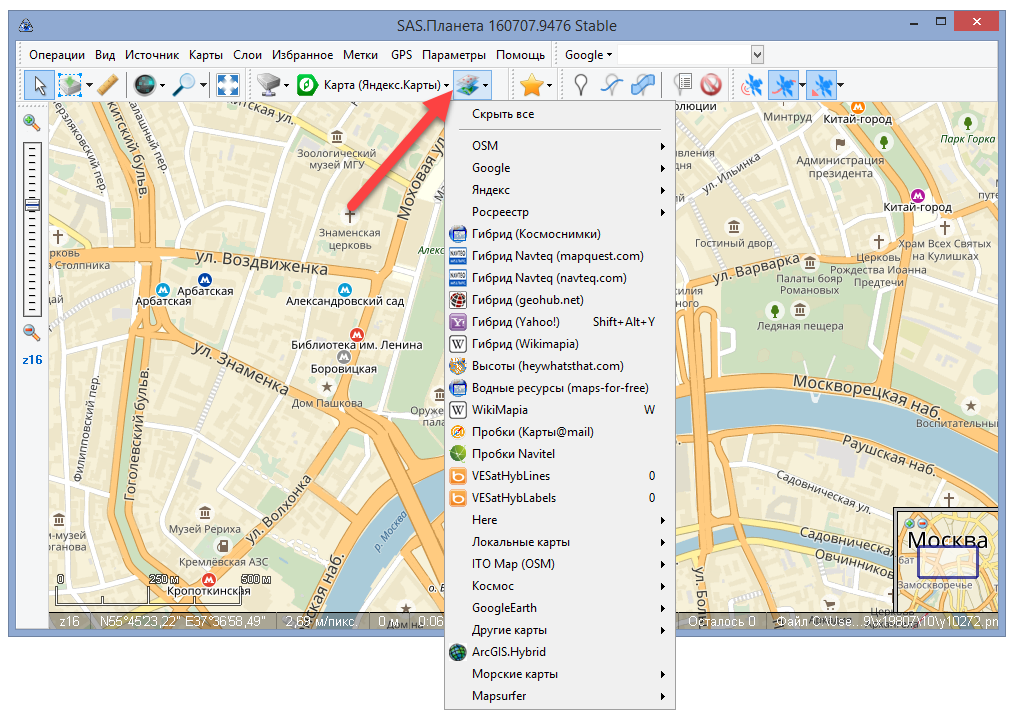Click the star Favorites icon
The image size is (1013, 716).
click(531, 85)
